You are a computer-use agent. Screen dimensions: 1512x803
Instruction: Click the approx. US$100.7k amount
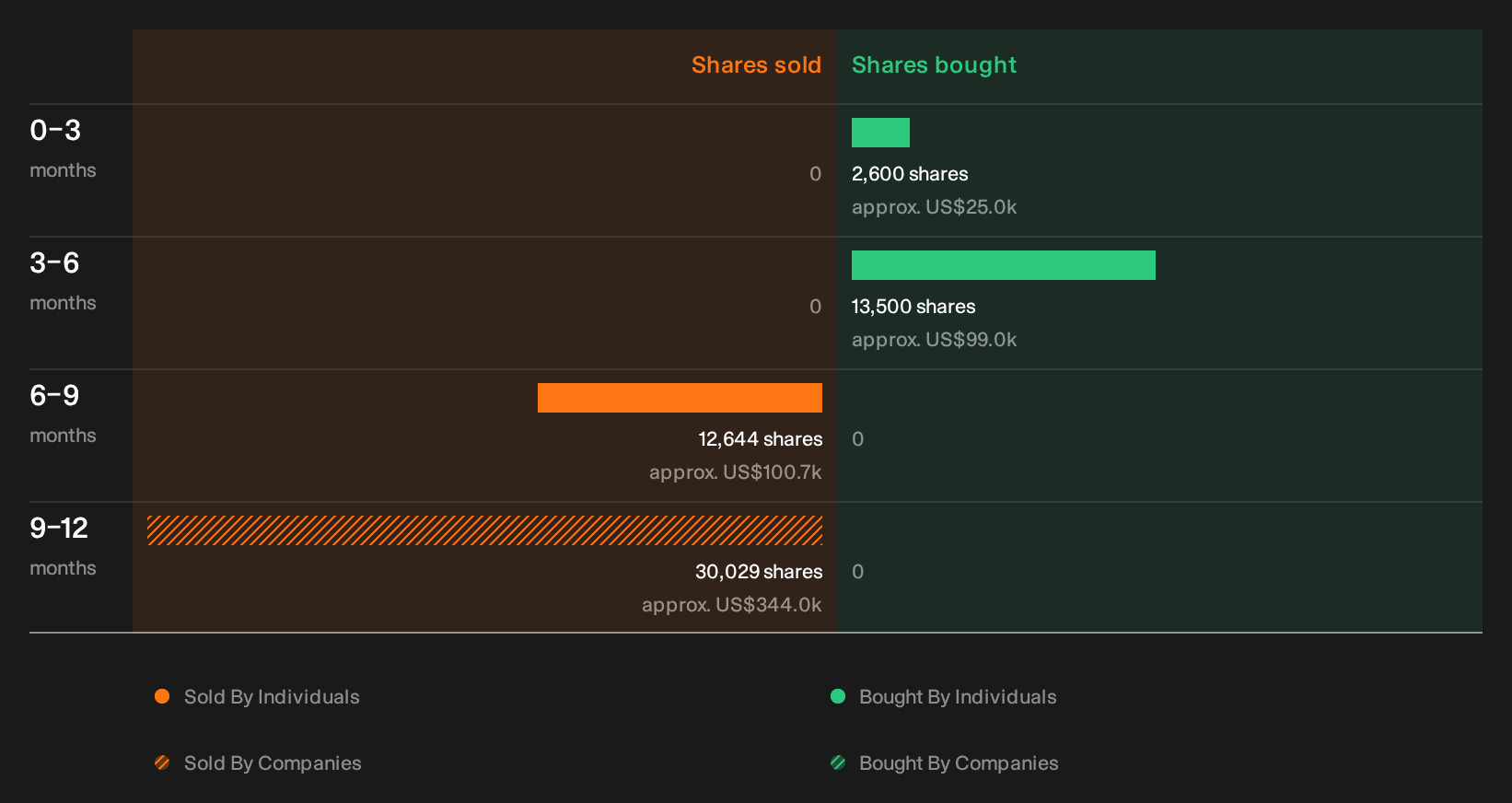(x=736, y=472)
